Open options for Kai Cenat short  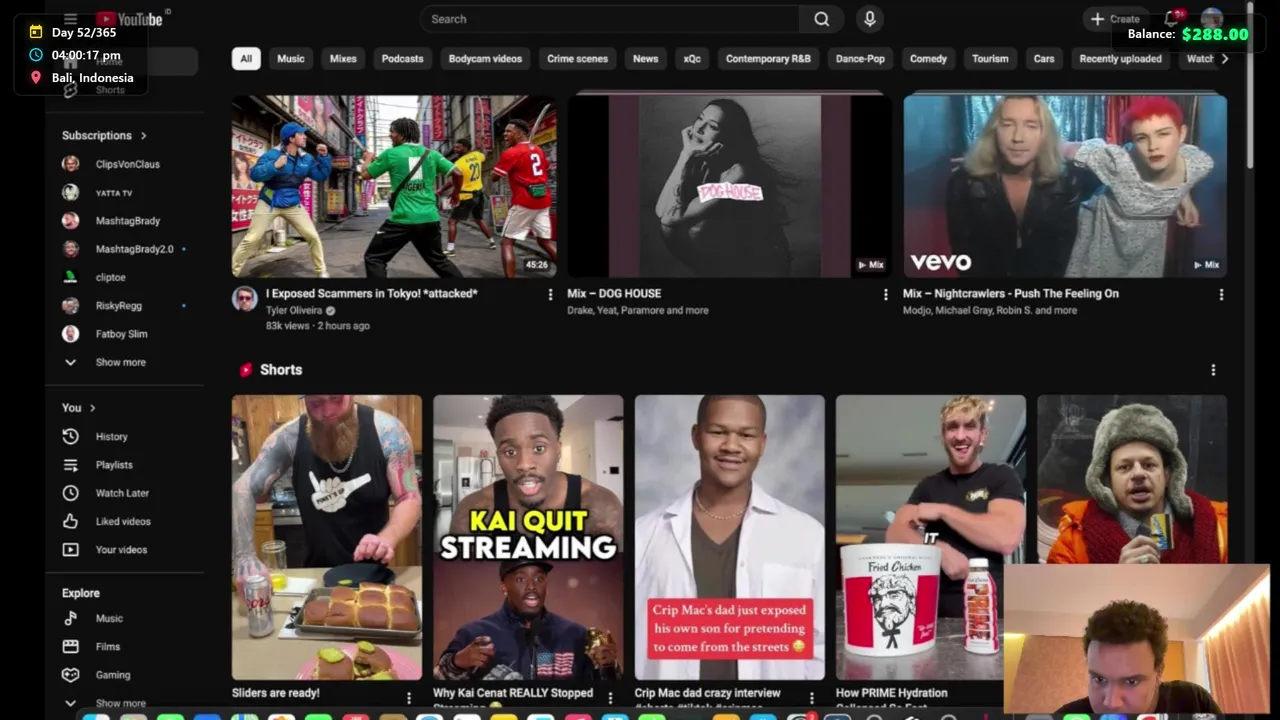pyautogui.click(x=610, y=698)
